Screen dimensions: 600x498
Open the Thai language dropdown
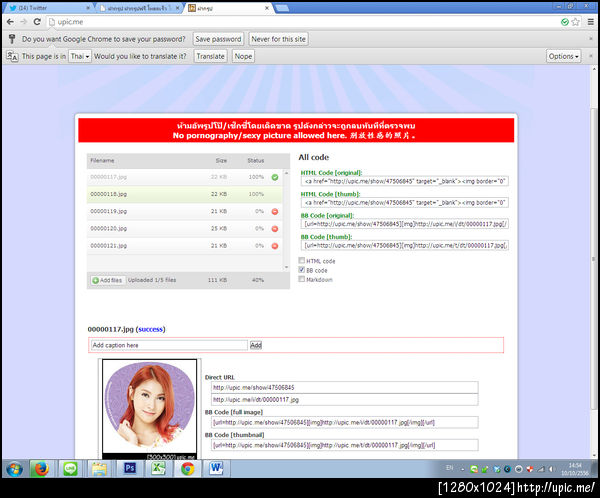(80, 56)
